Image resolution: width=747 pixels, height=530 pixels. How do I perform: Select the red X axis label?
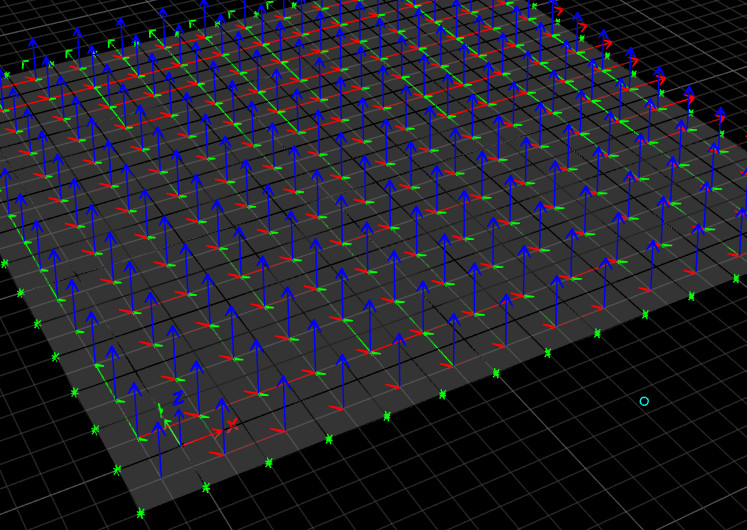pos(232,424)
